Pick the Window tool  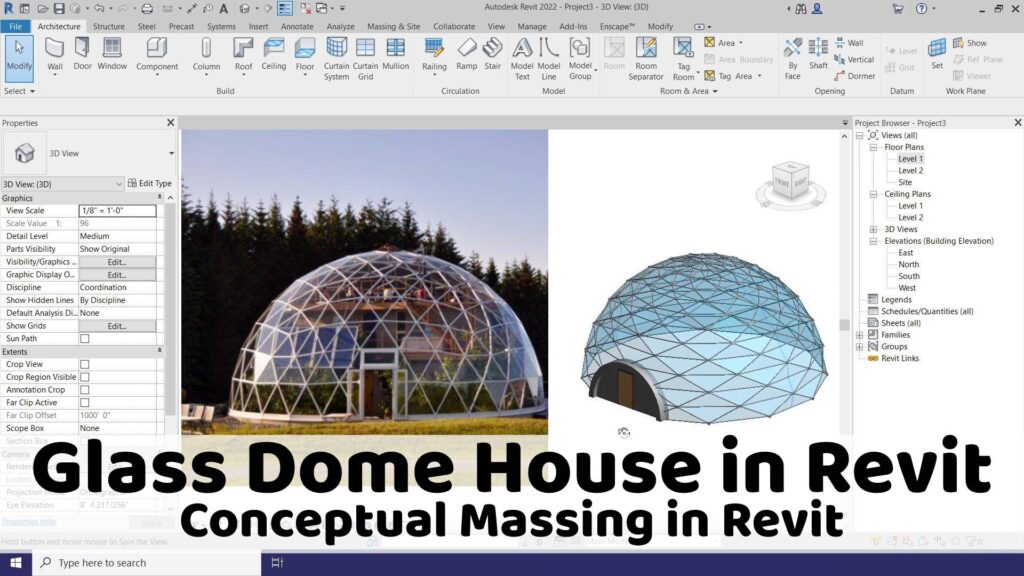[112, 54]
